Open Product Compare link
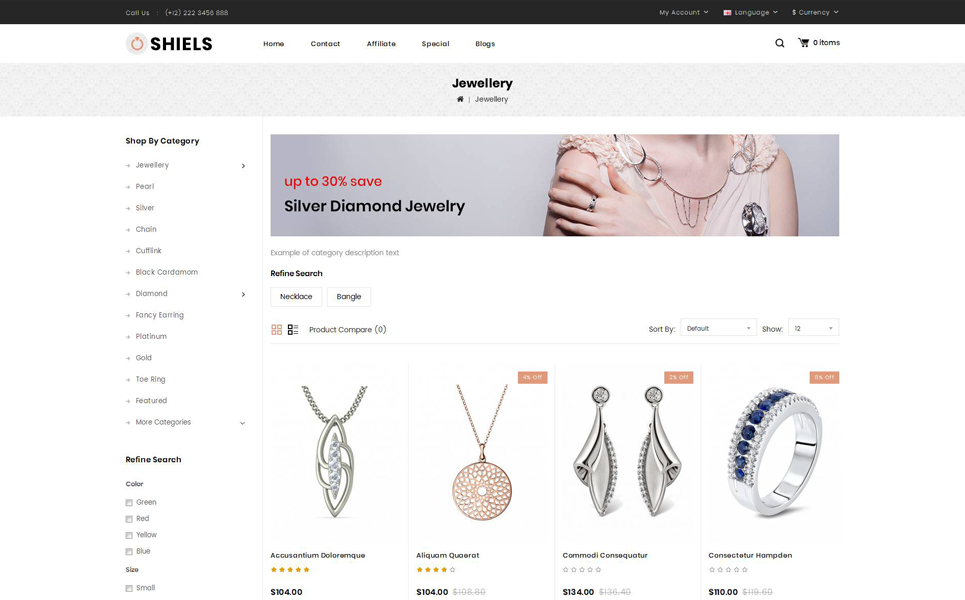This screenshot has height=600, width=965. [x=347, y=330]
